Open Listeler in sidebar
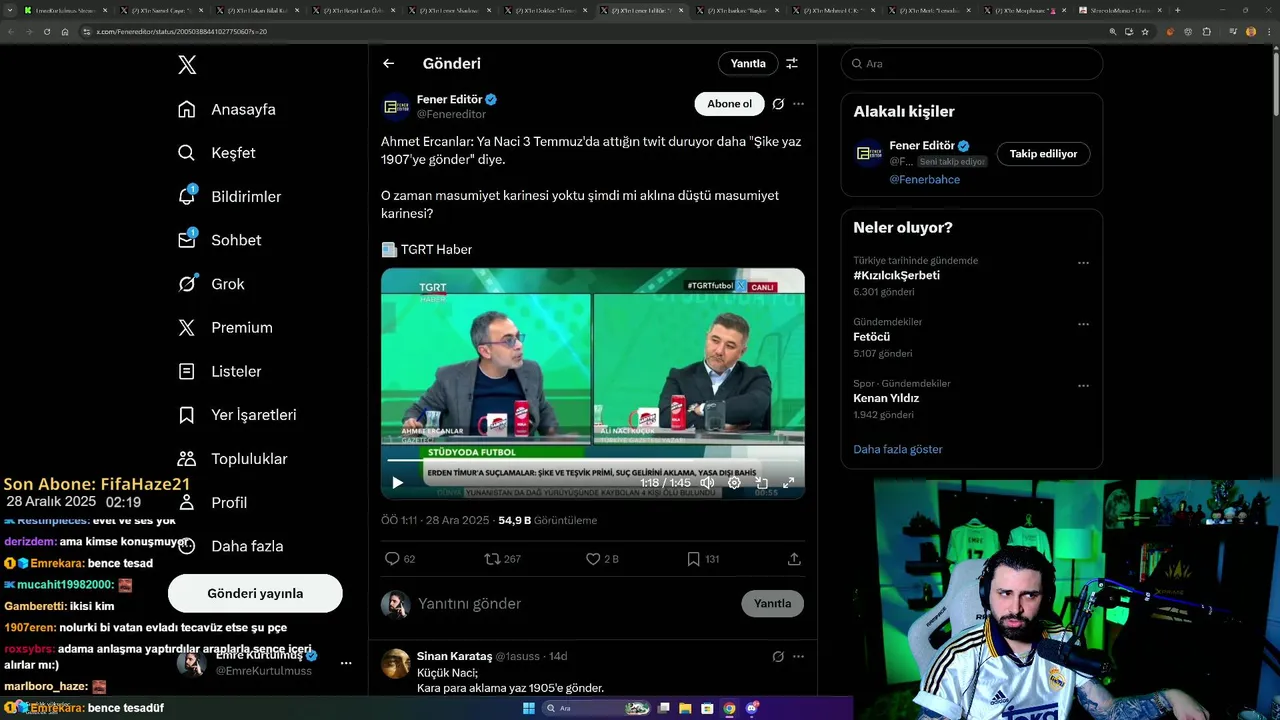1280x720 pixels. pyautogui.click(x=219, y=371)
